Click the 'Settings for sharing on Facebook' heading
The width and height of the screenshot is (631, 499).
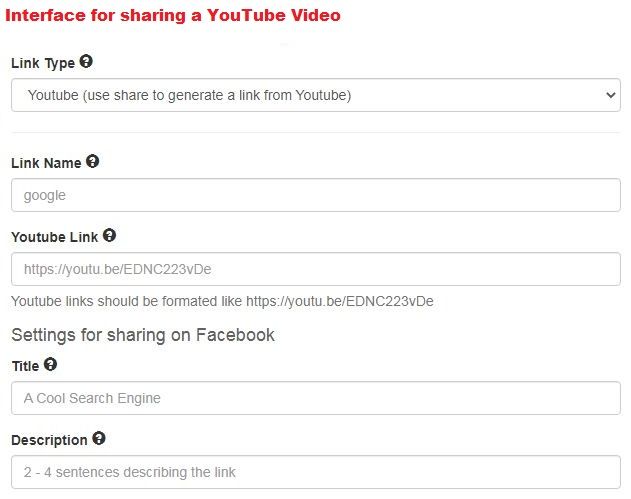[143, 335]
